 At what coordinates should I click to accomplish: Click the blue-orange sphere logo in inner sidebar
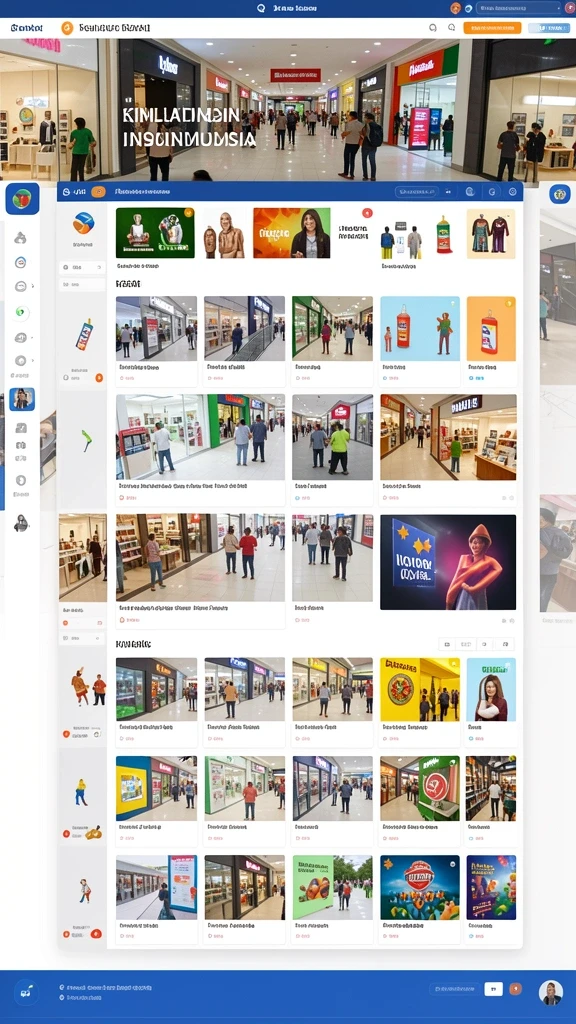83,223
